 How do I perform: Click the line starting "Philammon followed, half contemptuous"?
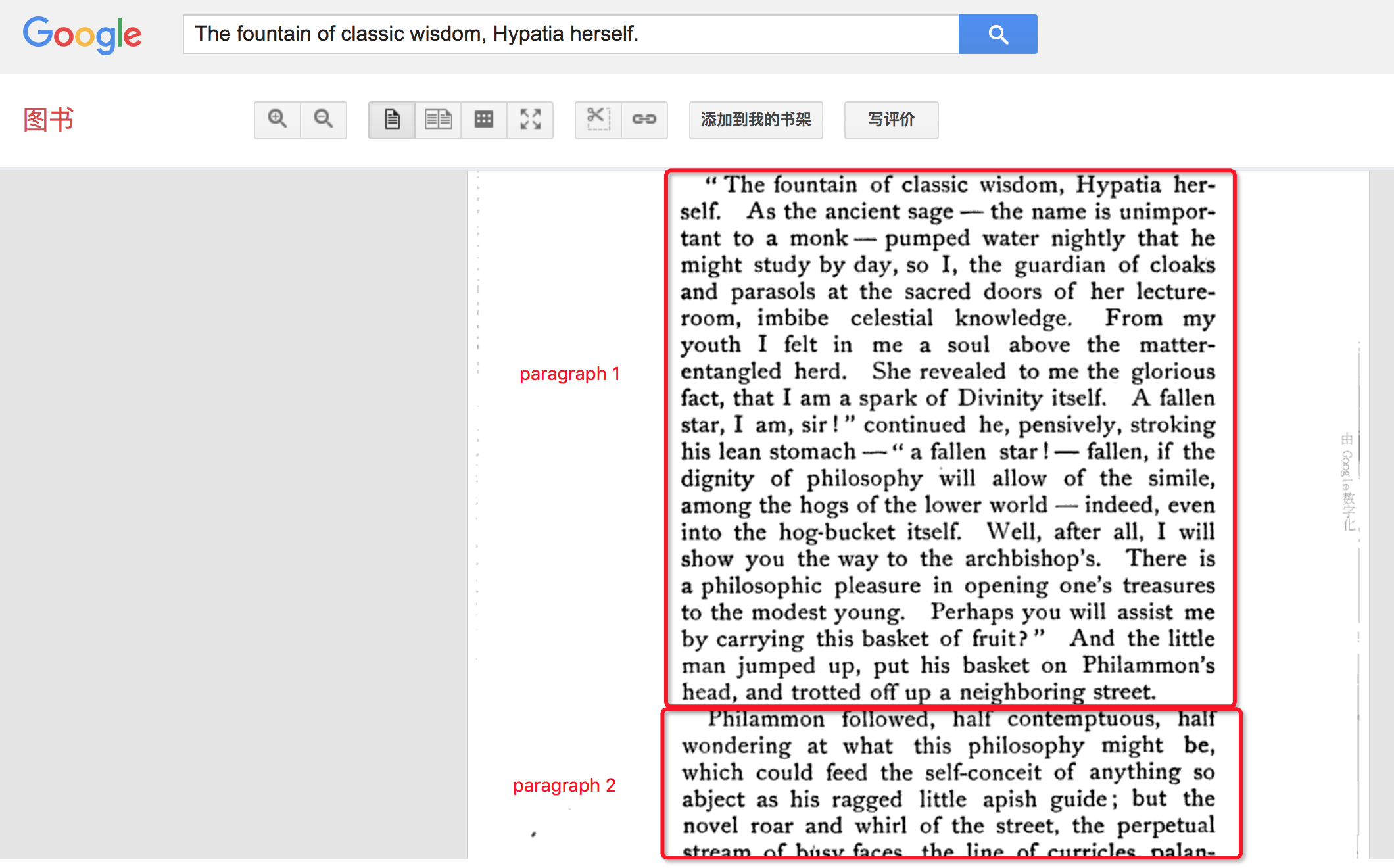coord(961,719)
